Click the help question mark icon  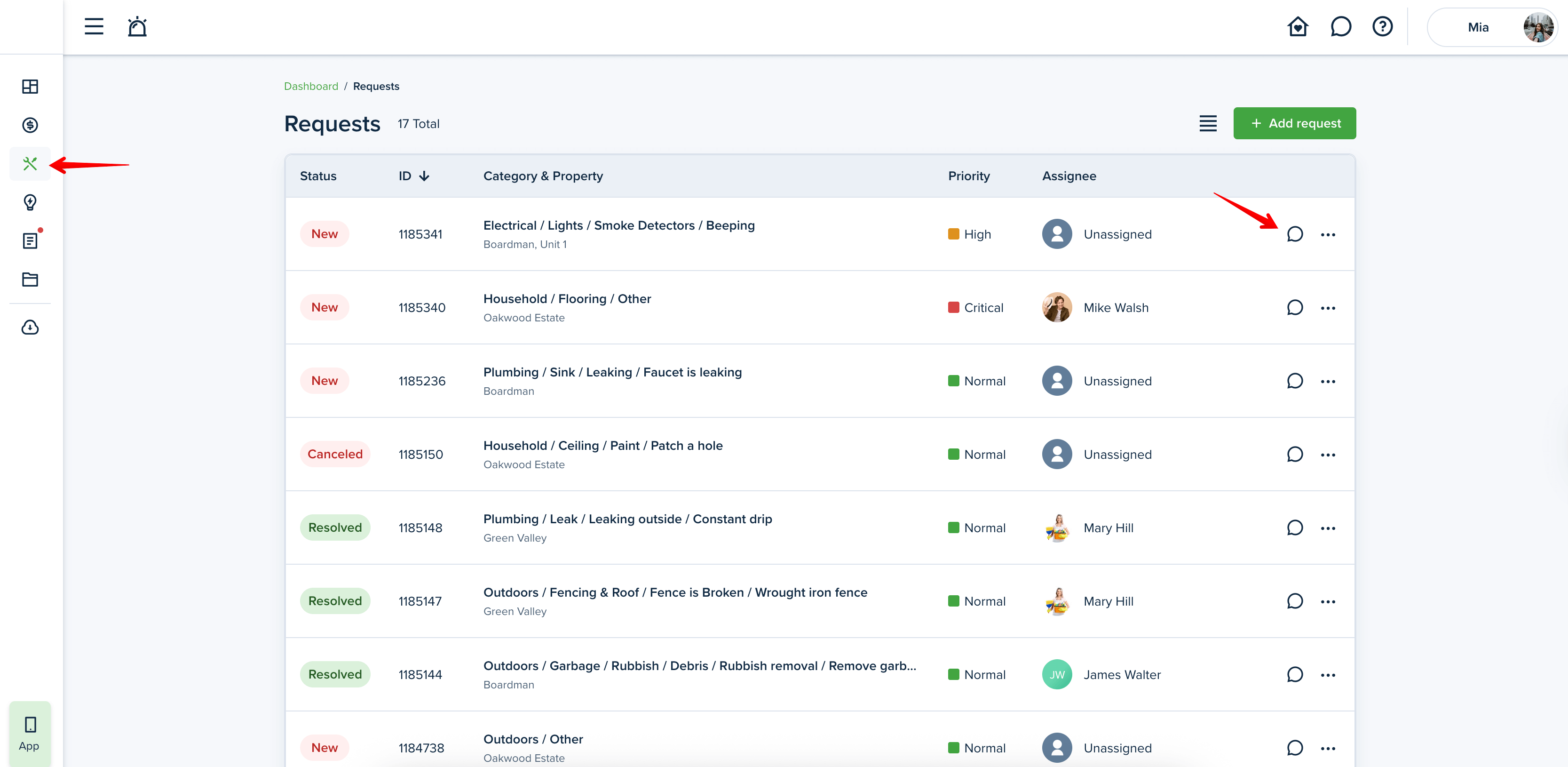1382,27
